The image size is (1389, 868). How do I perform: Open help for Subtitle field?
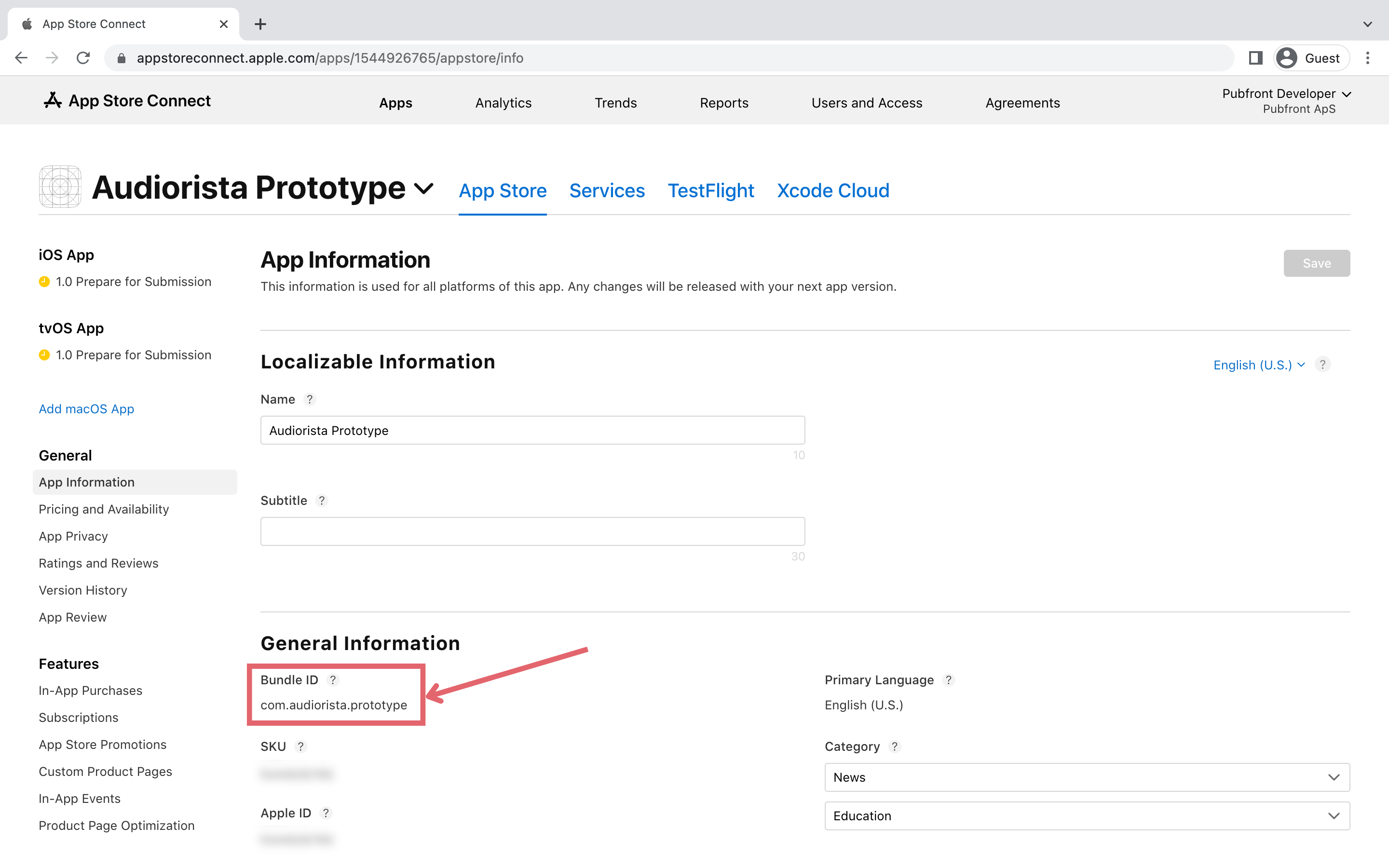[x=322, y=501]
